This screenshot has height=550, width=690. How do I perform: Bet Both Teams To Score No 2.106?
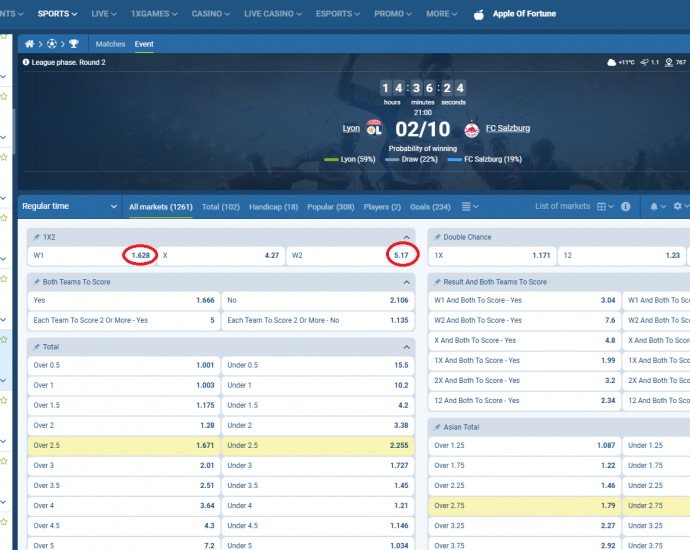pyautogui.click(x=318, y=301)
